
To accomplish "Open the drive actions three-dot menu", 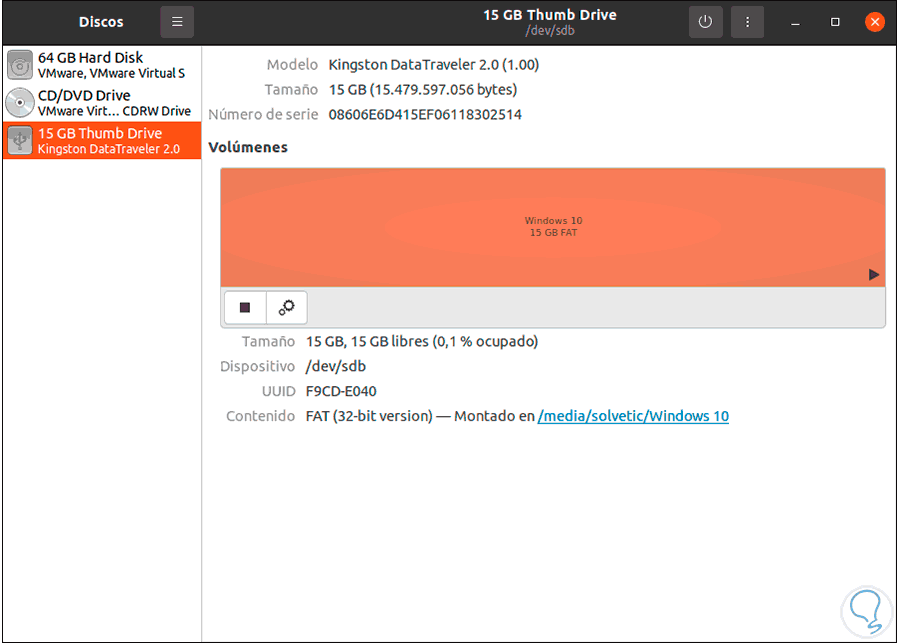I will [747, 21].
